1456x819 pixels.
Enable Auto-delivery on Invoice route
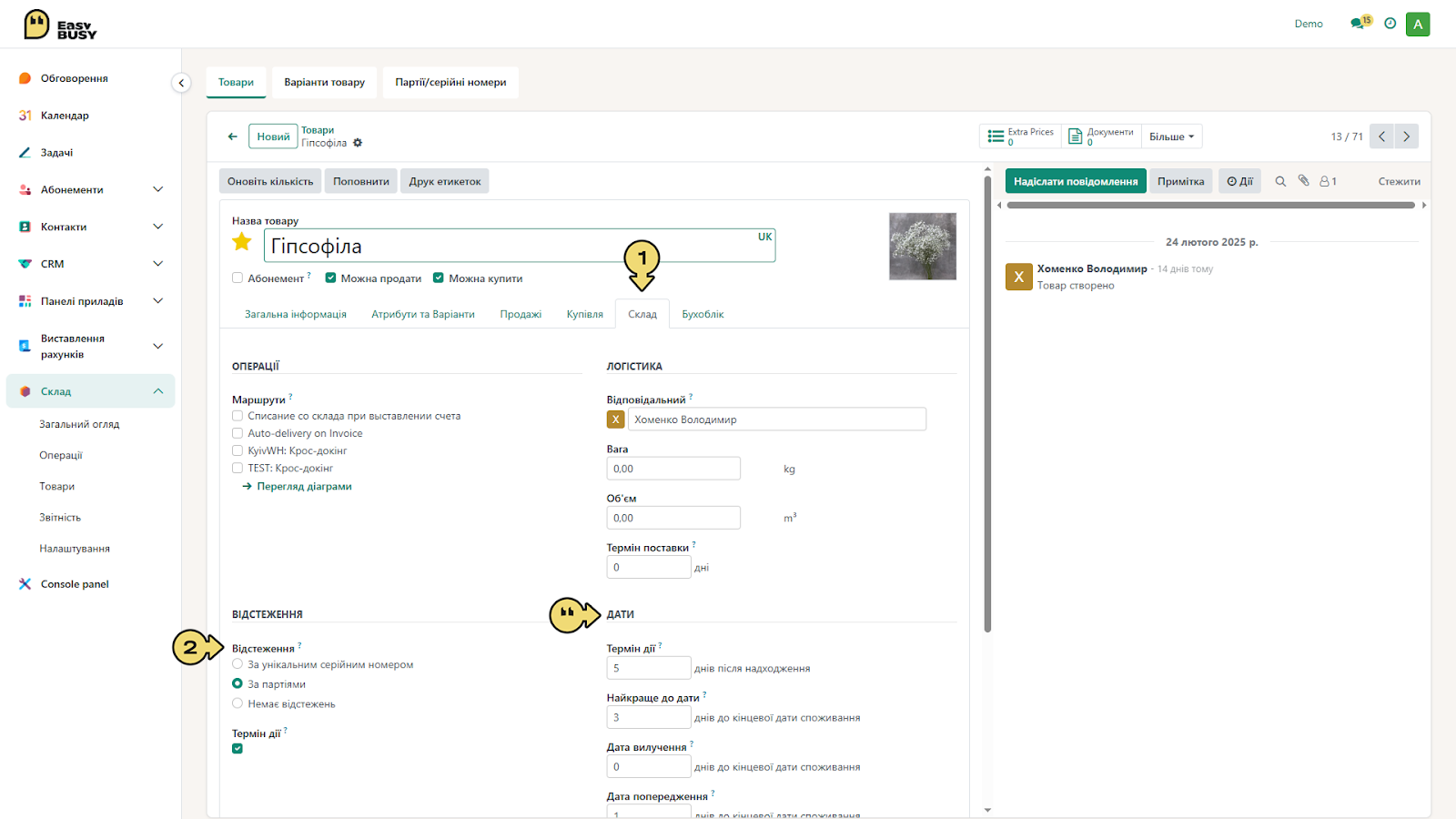(x=238, y=433)
